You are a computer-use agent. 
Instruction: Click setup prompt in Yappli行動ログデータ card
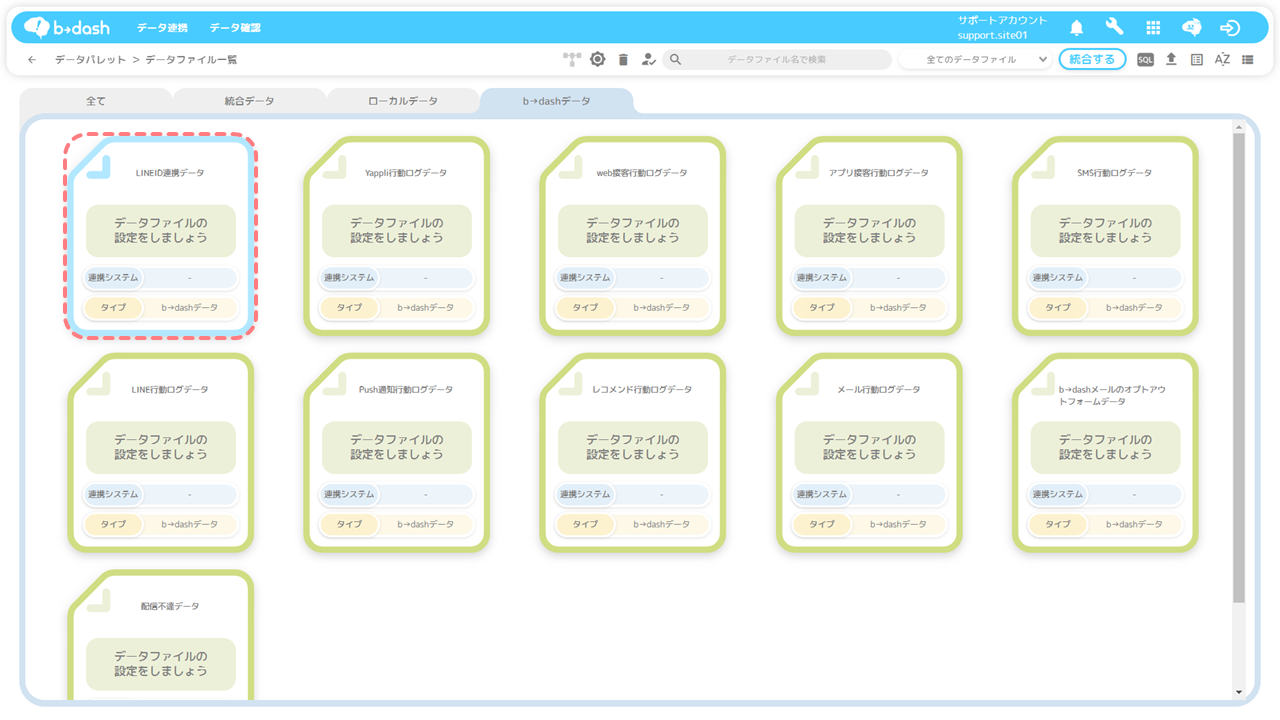[x=397, y=231]
